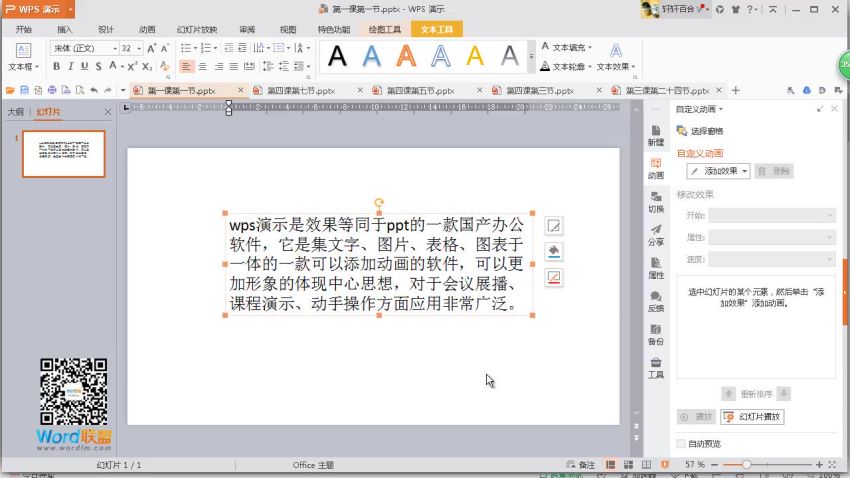Click the undo arrow icon
Viewport: 850px width, 478px height.
coord(94,90)
